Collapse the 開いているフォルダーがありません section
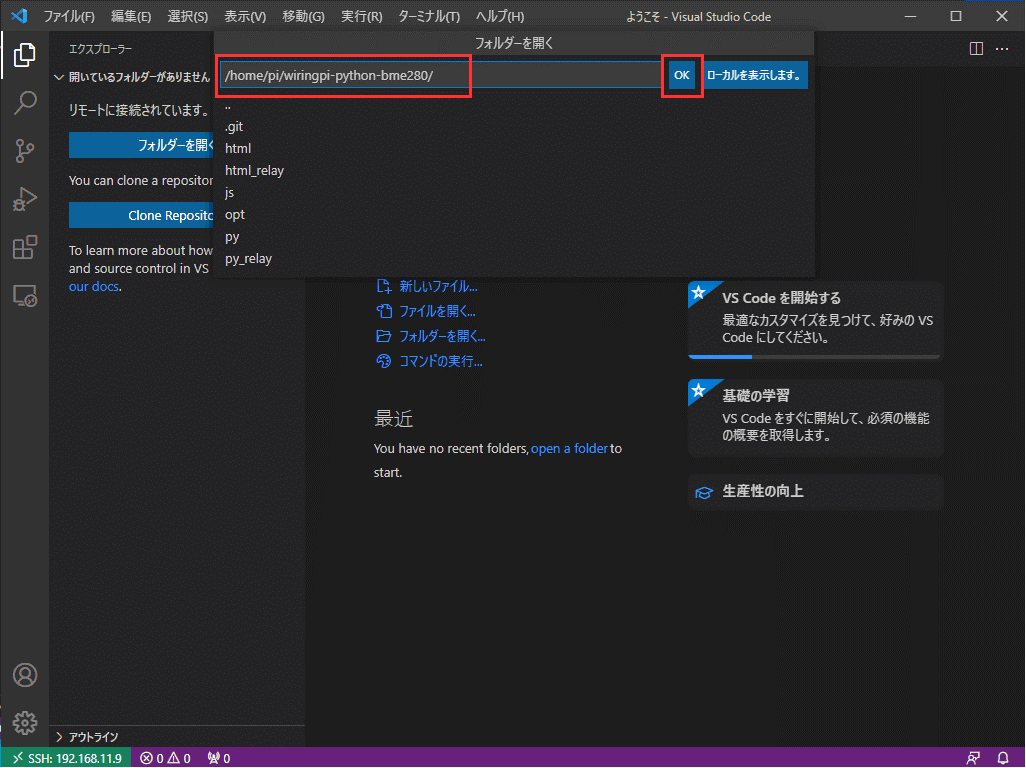 click(132, 77)
